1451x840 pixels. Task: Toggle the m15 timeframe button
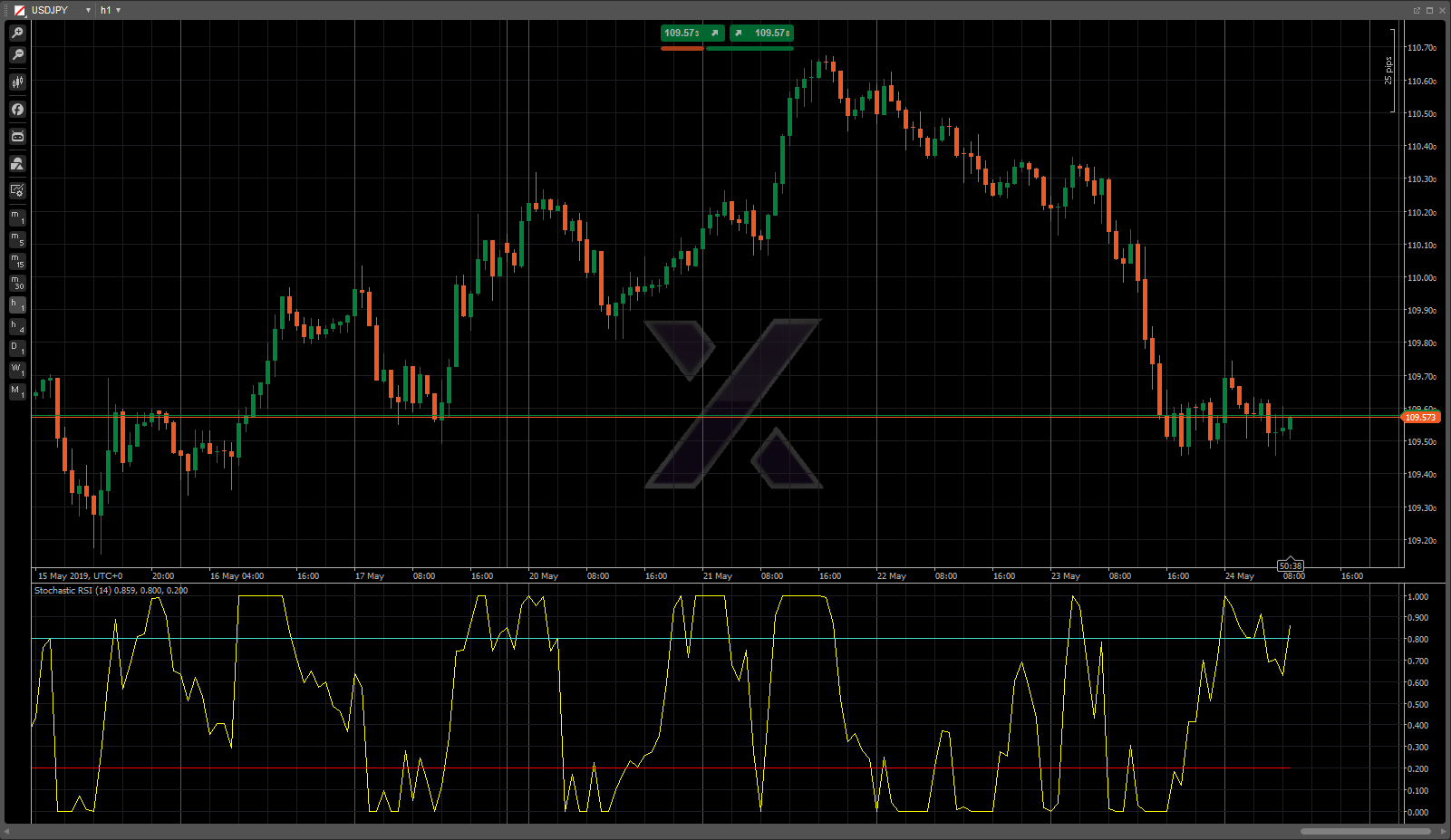point(17,262)
